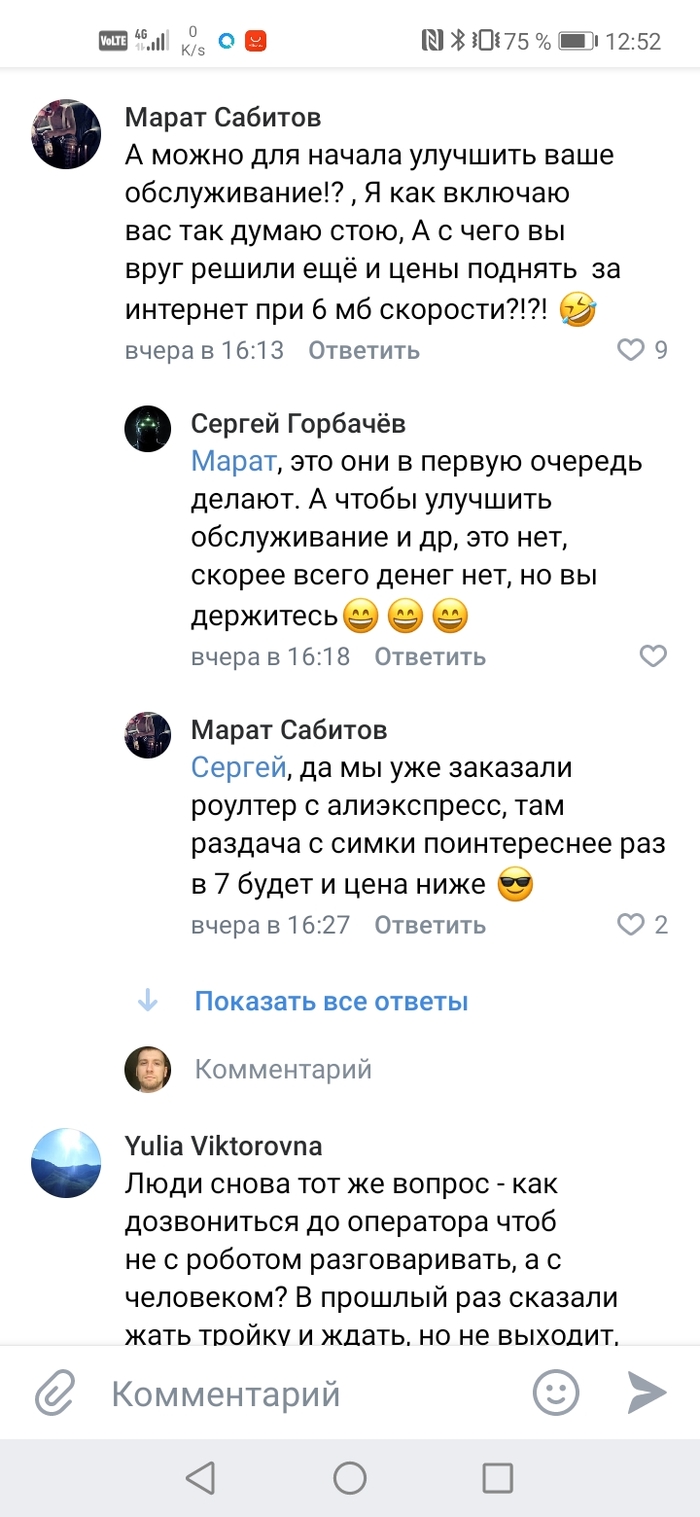Tap the paperclip attachment icon
The width and height of the screenshot is (700, 1517).
57,1392
